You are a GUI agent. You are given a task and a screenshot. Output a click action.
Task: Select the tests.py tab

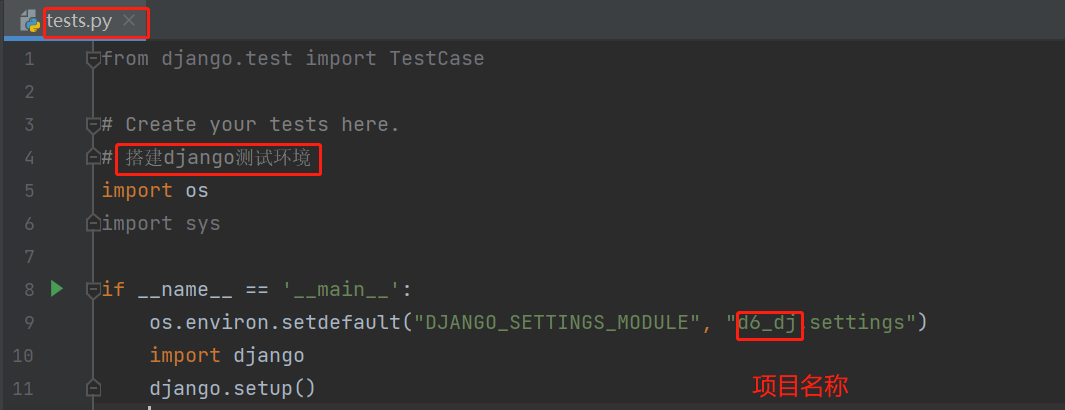(x=79, y=21)
